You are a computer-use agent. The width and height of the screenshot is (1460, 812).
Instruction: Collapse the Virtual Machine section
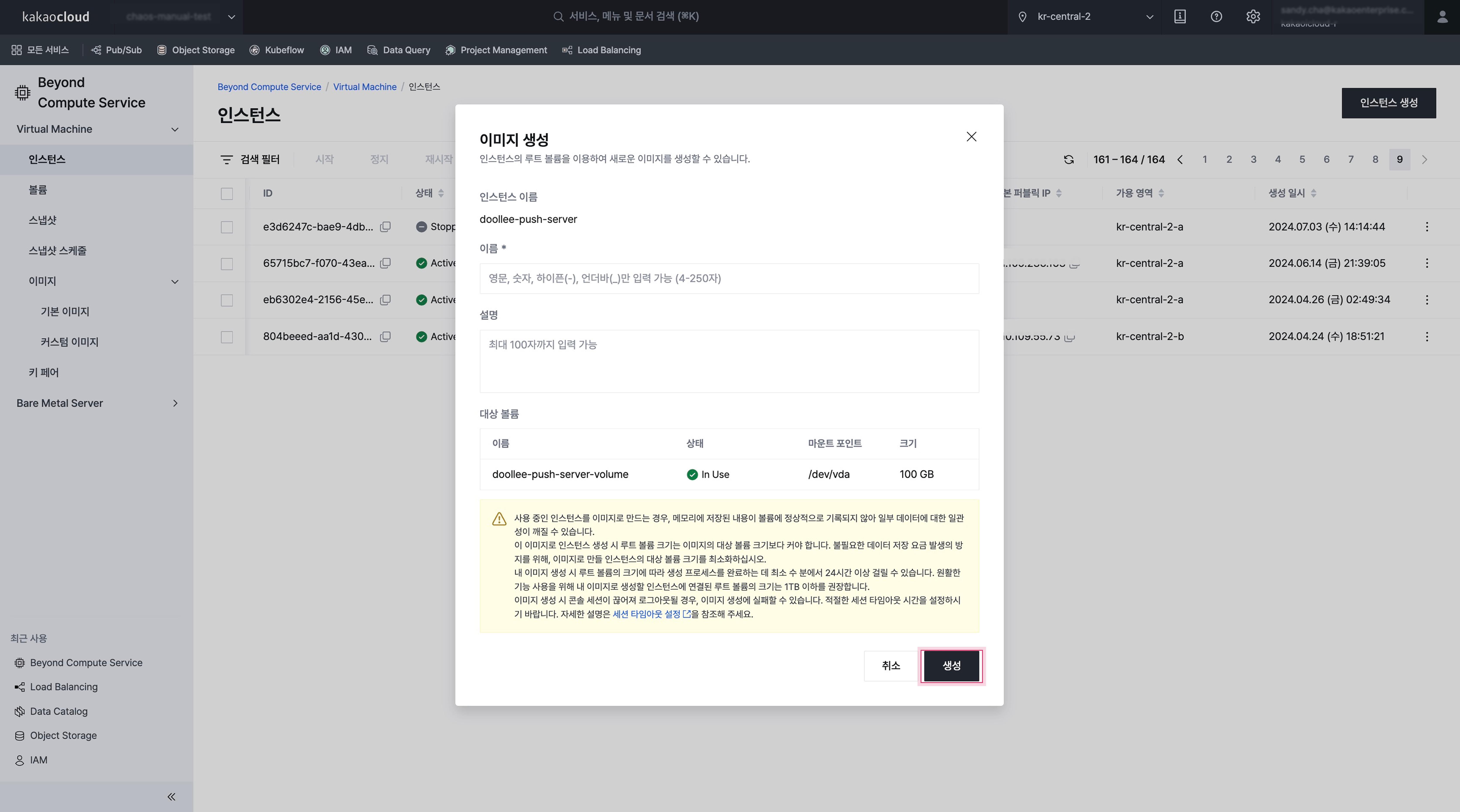175,129
